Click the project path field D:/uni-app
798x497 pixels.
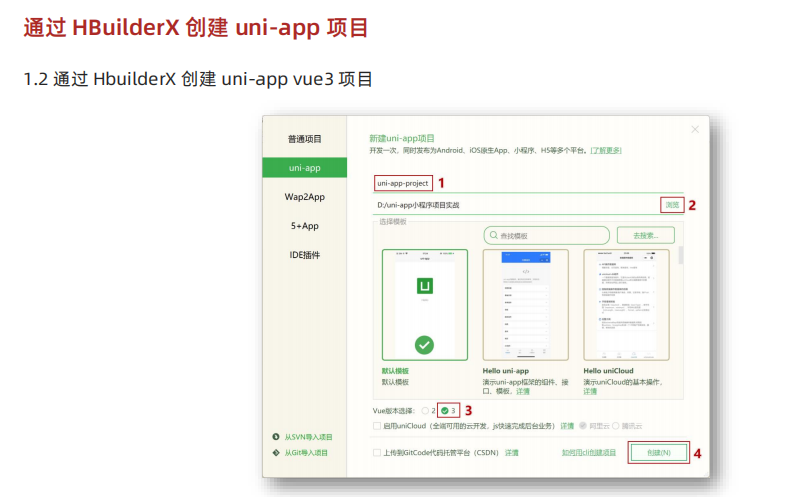pos(515,205)
